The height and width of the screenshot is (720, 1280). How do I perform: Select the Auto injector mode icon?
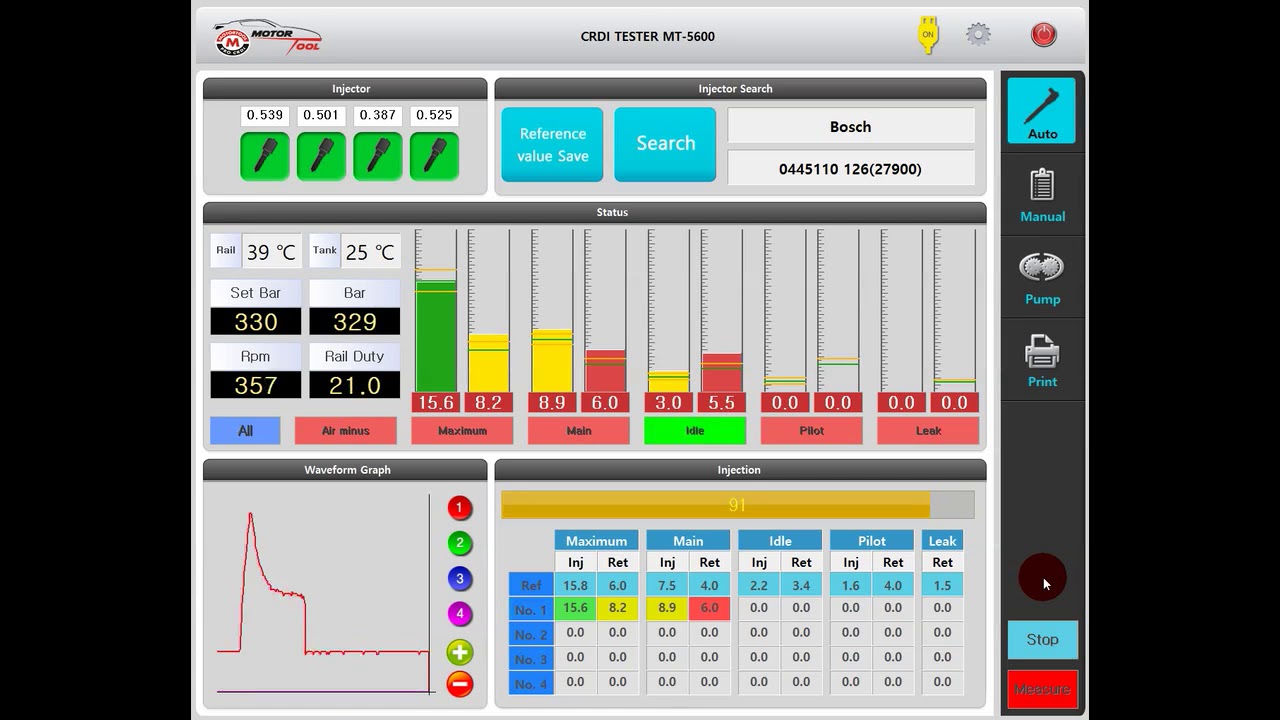[1042, 111]
